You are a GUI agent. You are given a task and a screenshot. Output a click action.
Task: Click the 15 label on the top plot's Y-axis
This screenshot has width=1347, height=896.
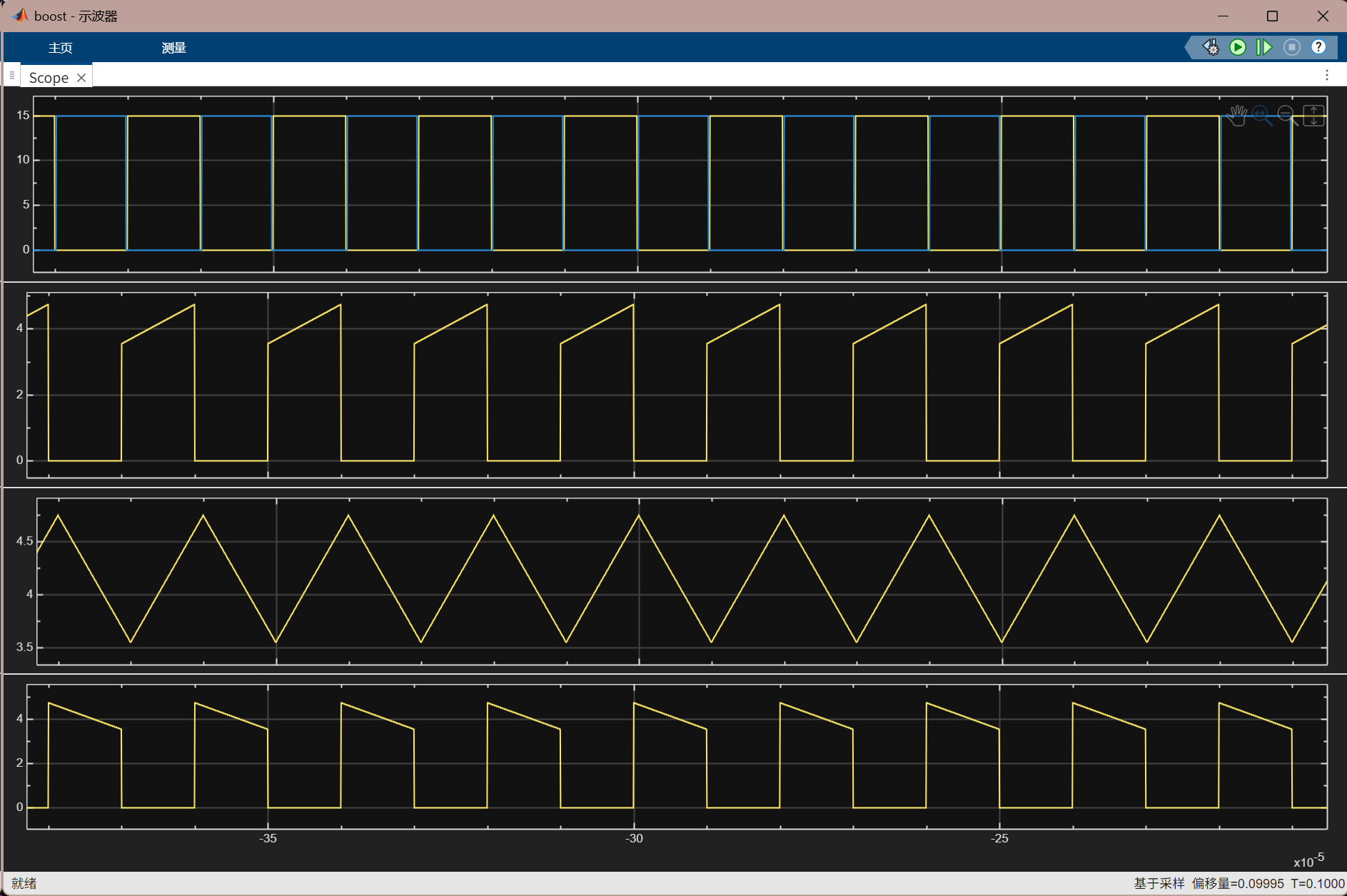[x=23, y=115]
